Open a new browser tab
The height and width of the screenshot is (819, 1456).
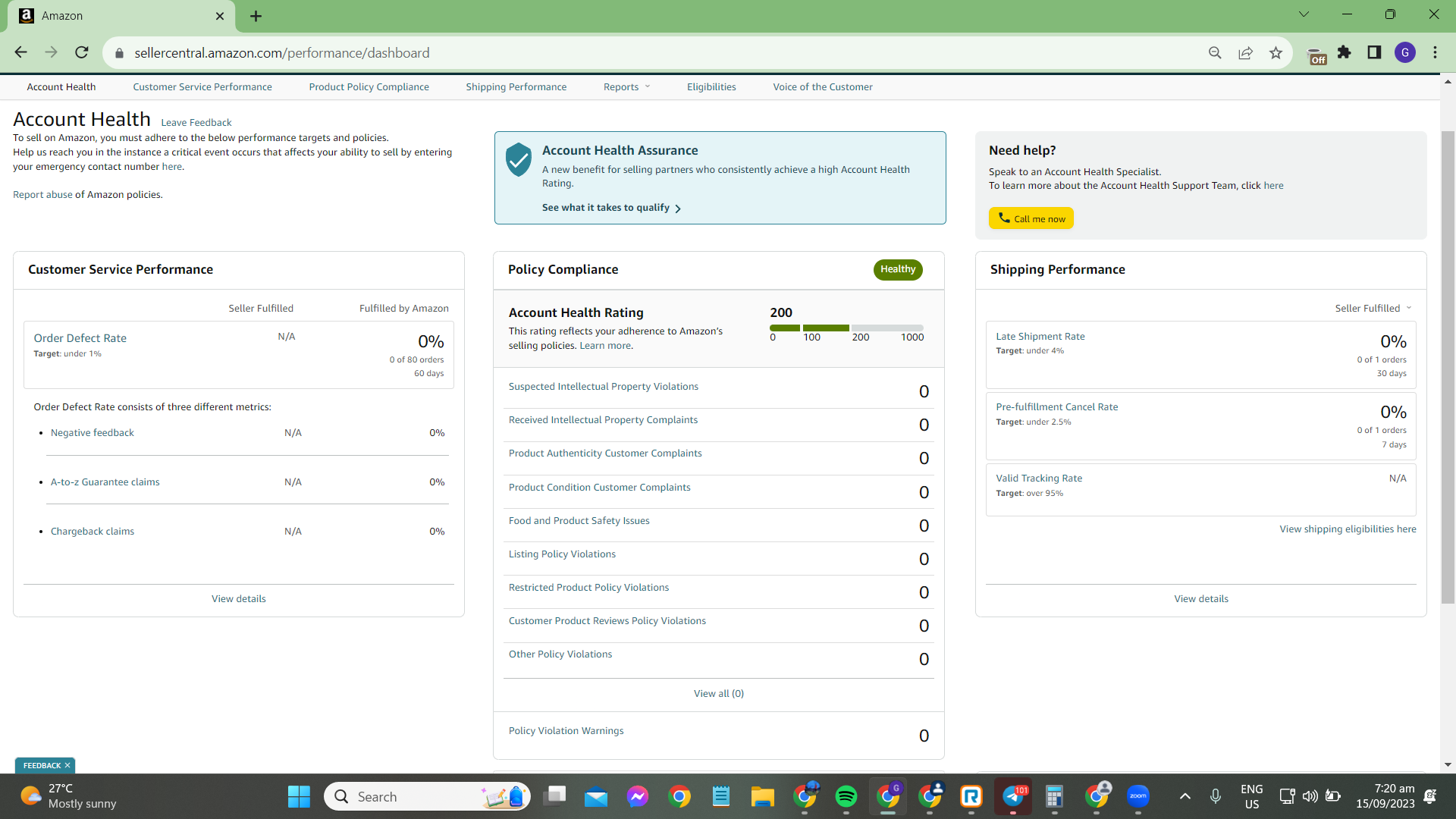(256, 16)
